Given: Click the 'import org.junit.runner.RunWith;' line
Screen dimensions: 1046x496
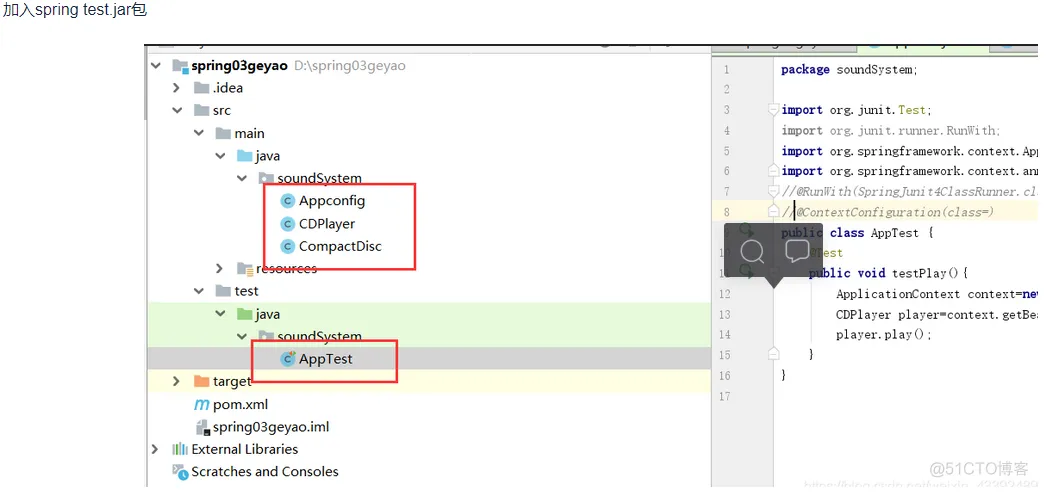Looking at the screenshot, I should tap(891, 131).
